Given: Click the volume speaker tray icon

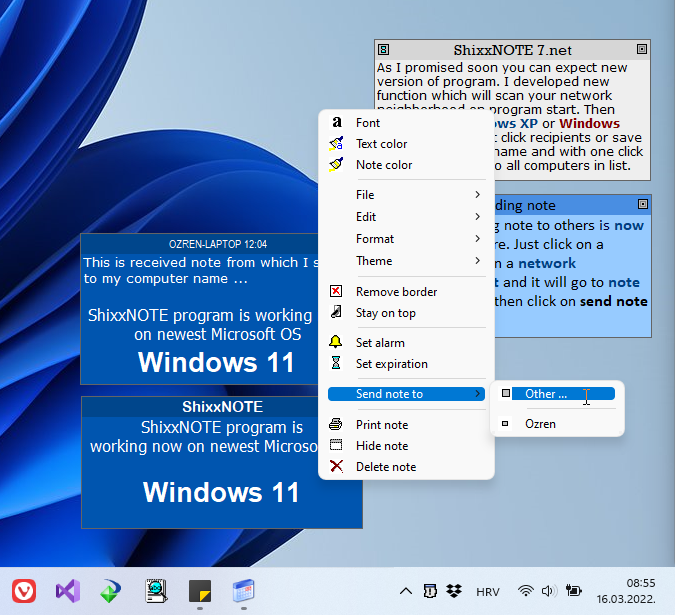Looking at the screenshot, I should tap(549, 591).
